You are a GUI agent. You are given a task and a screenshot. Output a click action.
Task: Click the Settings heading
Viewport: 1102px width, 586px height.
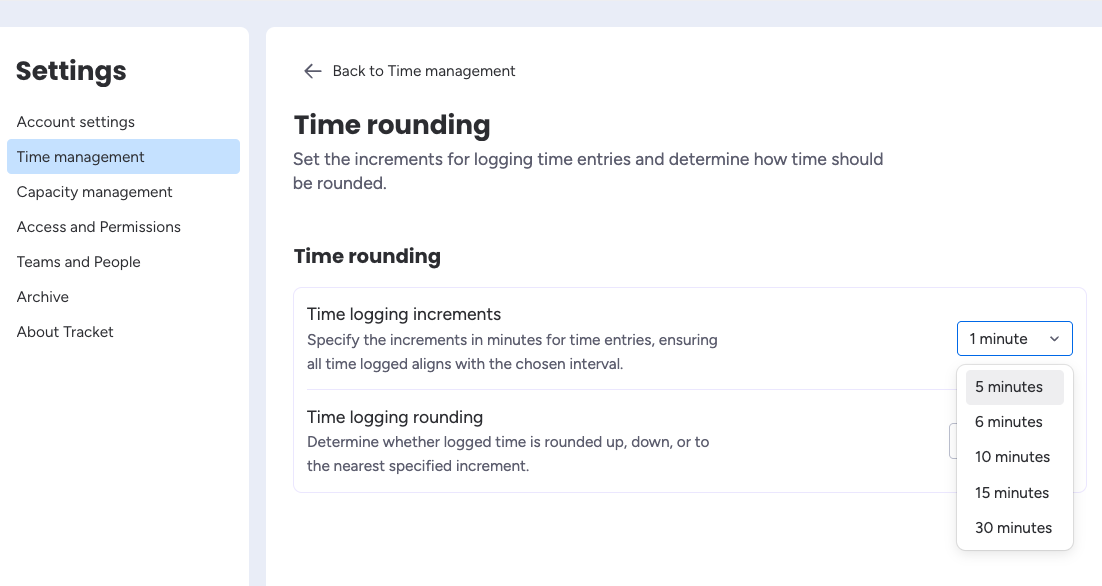pyautogui.click(x=71, y=71)
